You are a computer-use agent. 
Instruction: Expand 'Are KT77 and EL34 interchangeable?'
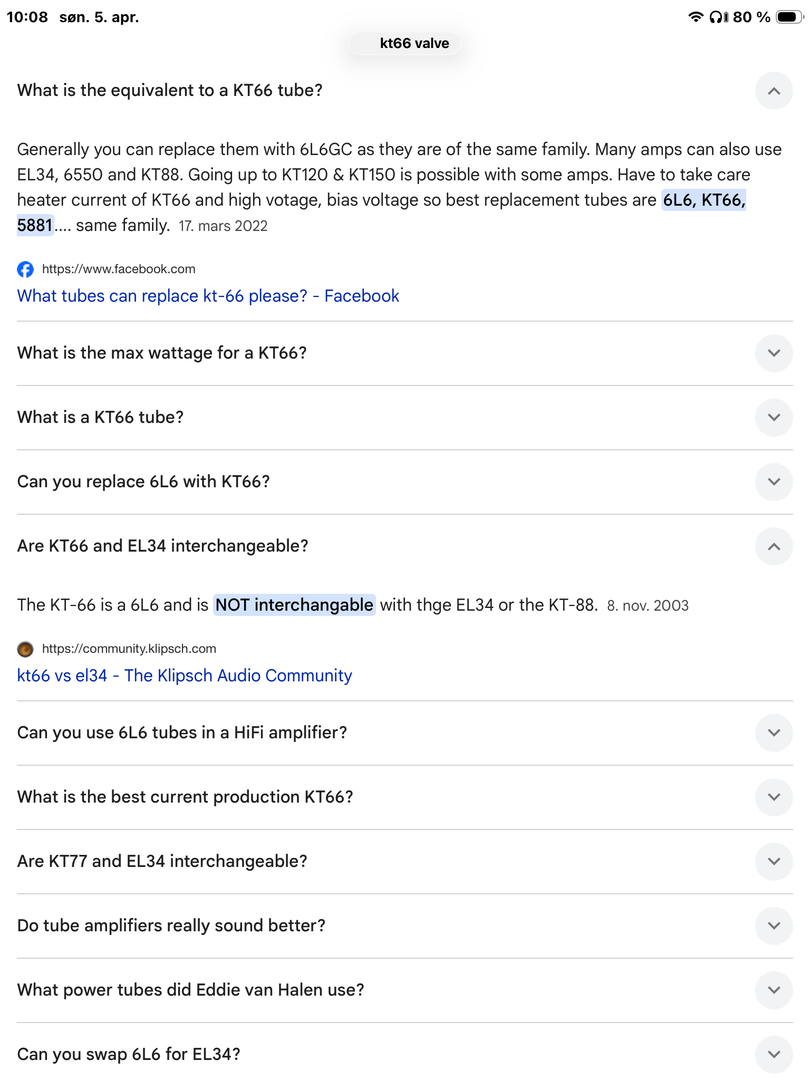click(773, 861)
